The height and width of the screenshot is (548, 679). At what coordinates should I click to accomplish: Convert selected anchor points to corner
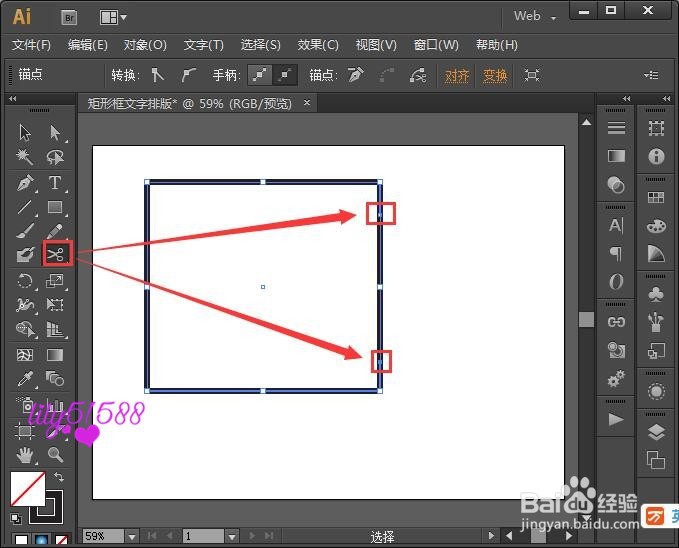tap(157, 75)
